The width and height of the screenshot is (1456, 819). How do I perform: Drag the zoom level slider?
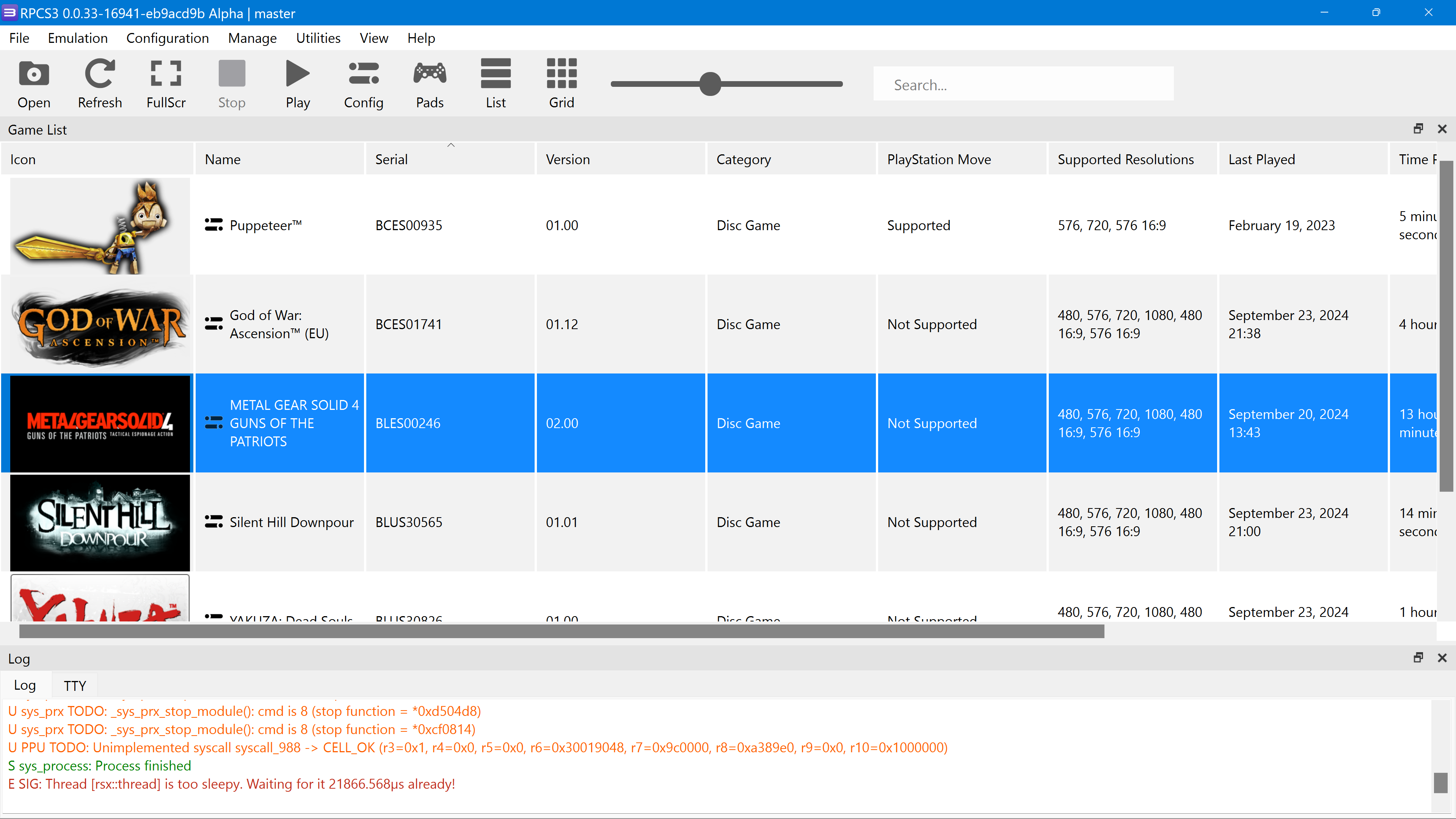[710, 85]
